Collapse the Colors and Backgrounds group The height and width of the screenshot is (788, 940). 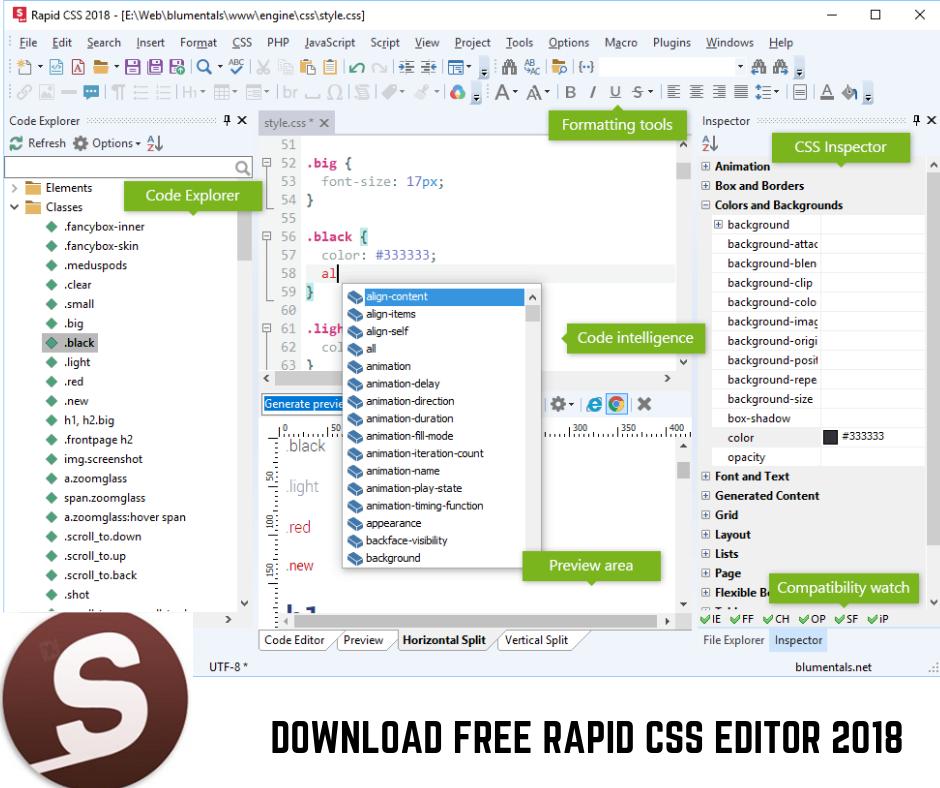(706, 205)
